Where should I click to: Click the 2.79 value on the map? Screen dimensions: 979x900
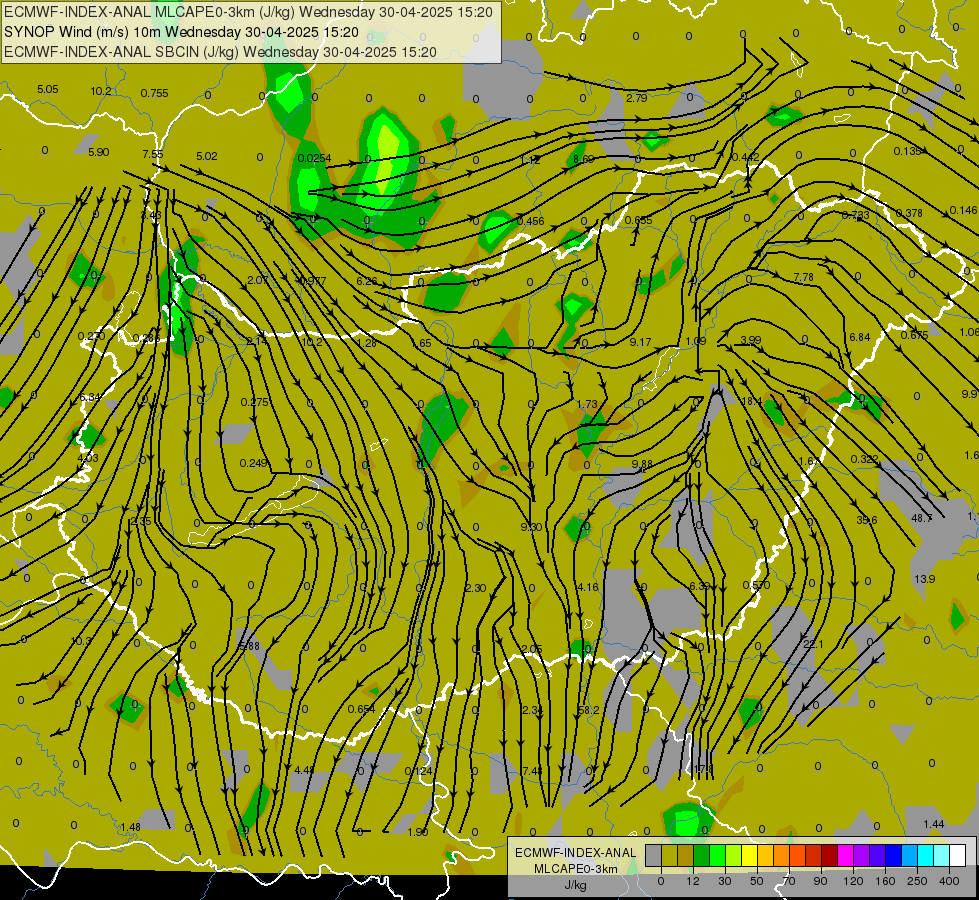[x=637, y=98]
